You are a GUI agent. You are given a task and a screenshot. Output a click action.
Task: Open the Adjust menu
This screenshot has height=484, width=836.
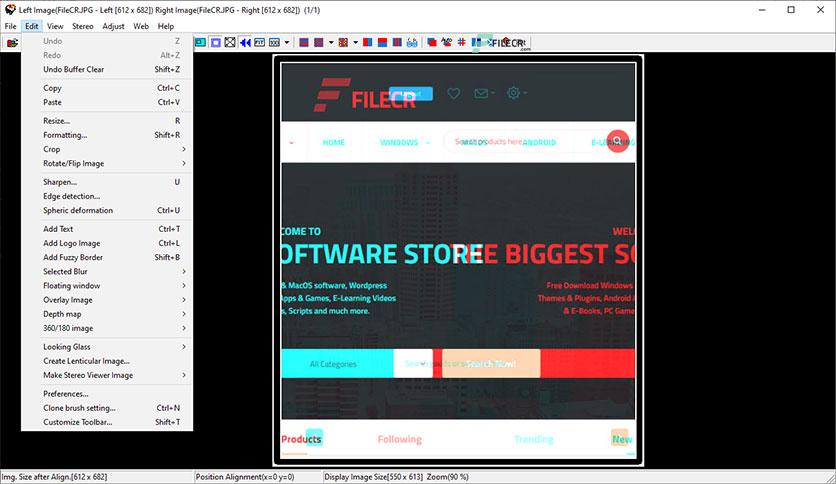pos(113,26)
